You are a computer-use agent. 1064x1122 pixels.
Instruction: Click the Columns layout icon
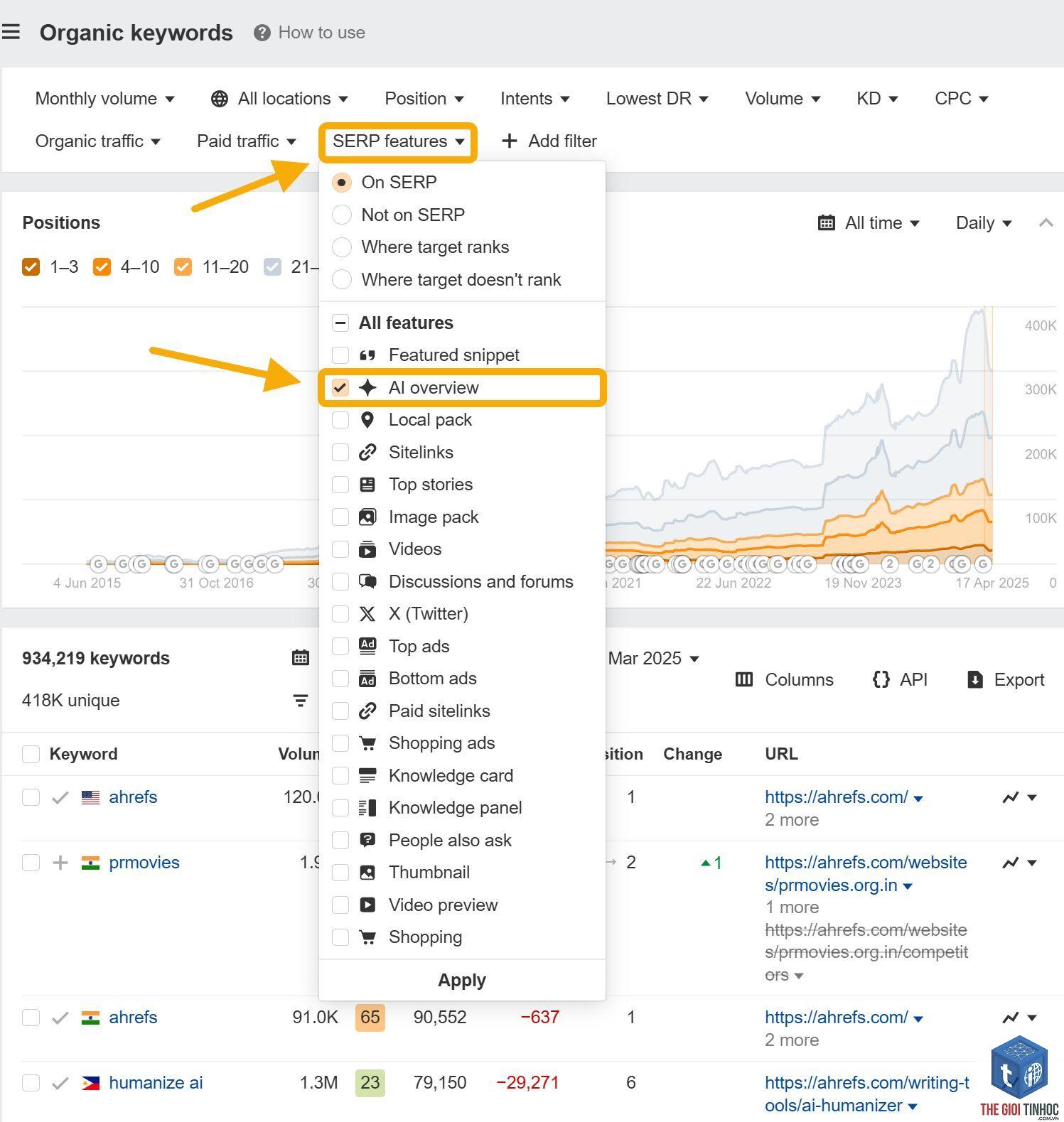743,680
